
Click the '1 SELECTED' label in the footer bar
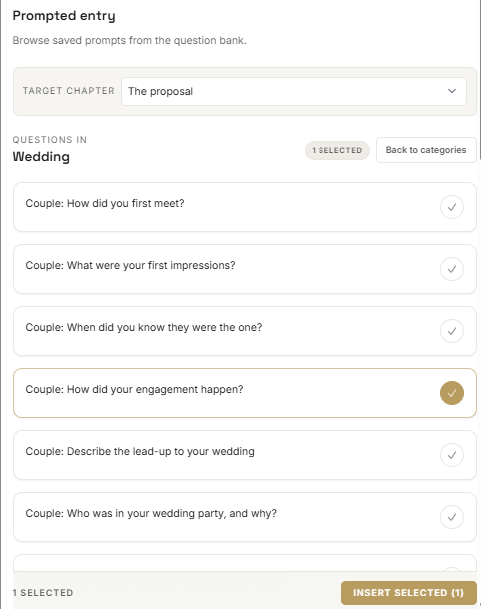pyautogui.click(x=43, y=593)
